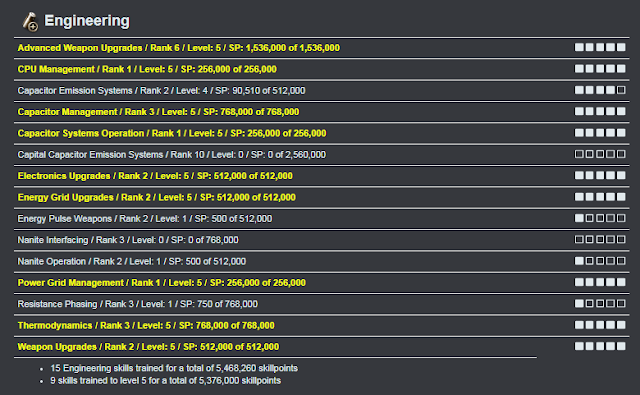This screenshot has width=640, height=395.
Task: Click the Capital Capacitor Emission Systems entry
Action: (x=171, y=155)
